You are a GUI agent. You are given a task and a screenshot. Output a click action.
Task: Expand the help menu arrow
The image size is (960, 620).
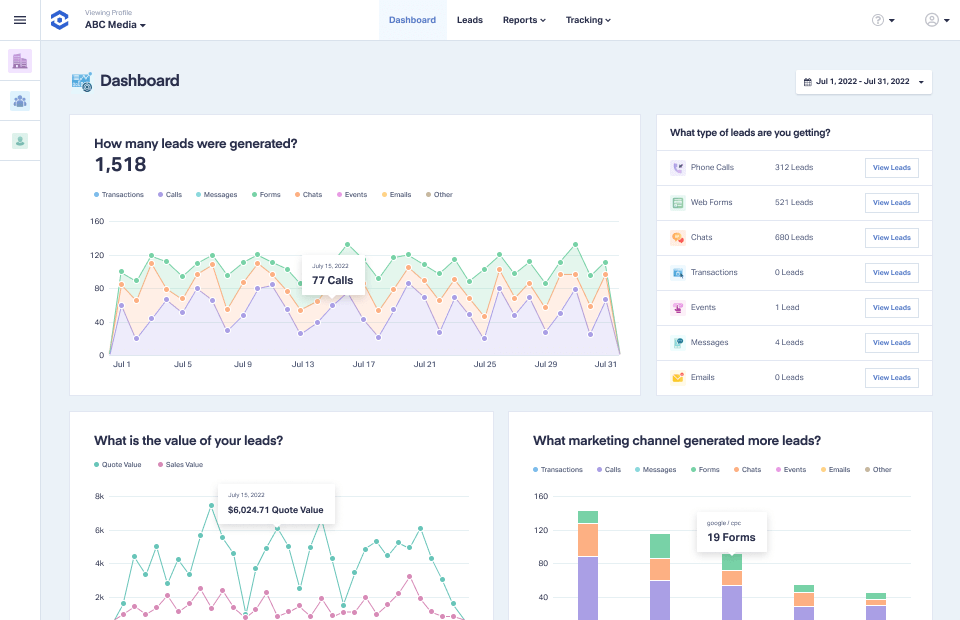click(891, 21)
